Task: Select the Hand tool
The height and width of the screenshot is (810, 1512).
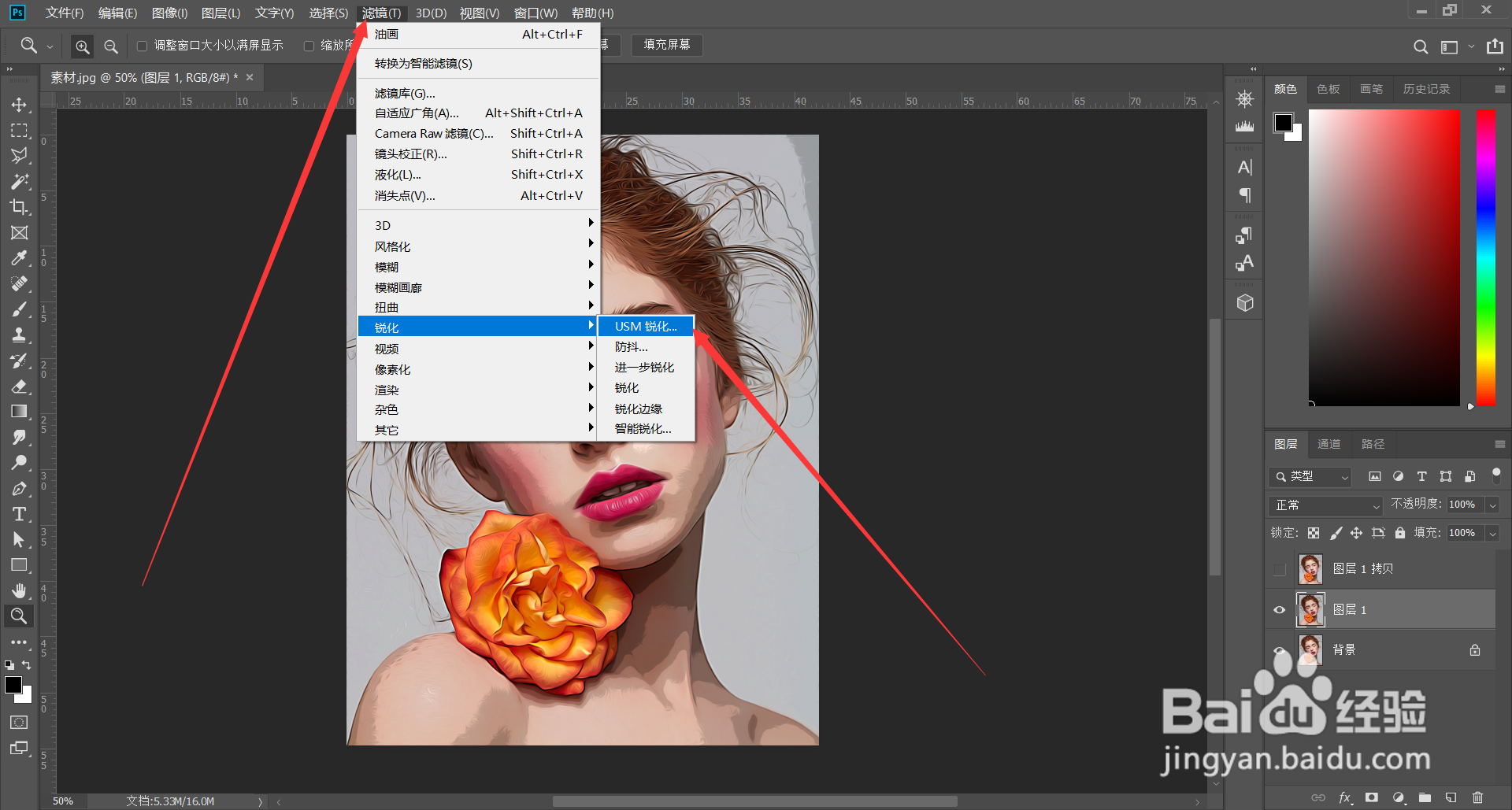Action: tap(19, 591)
